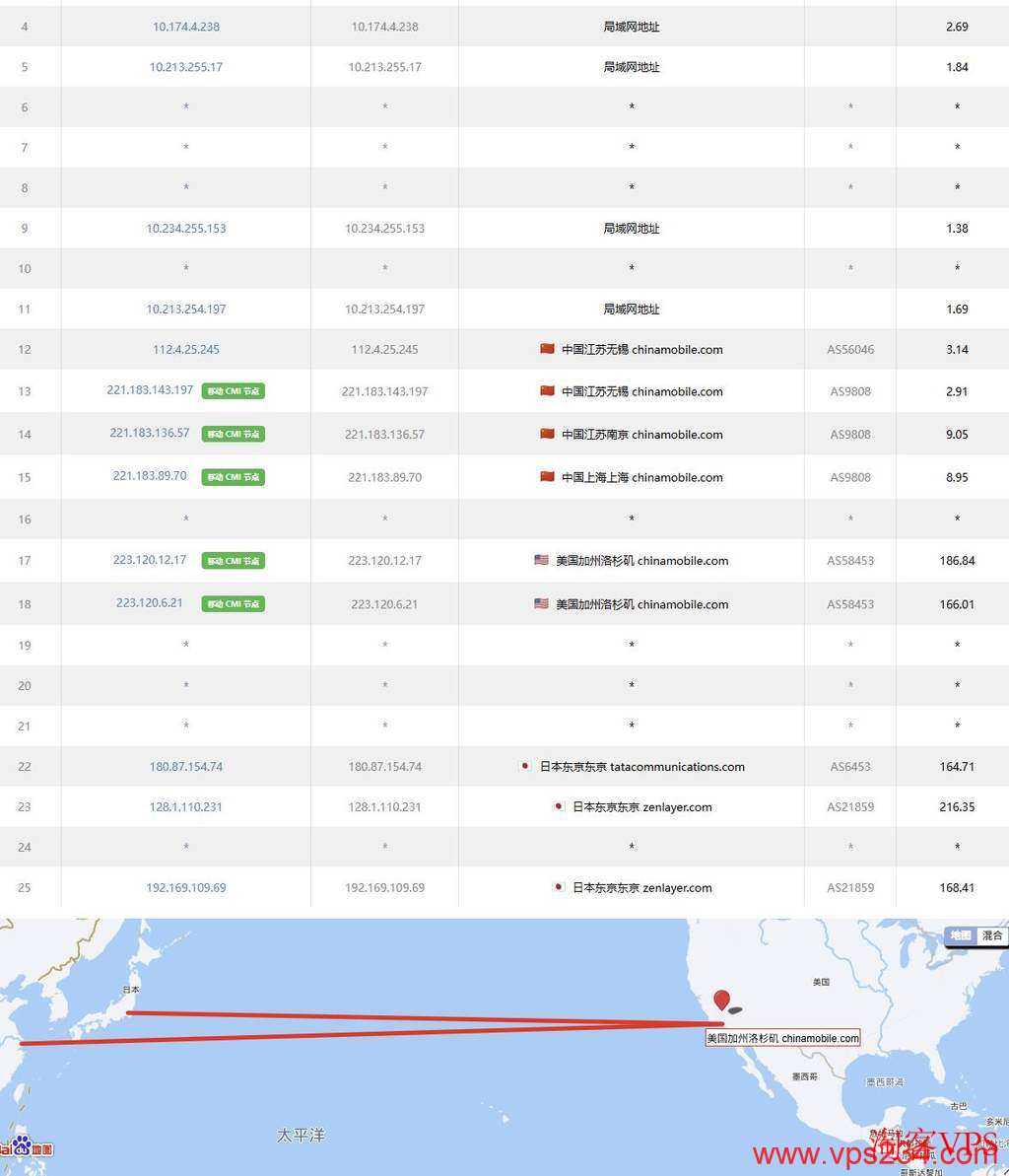Click the CMI node badge next to 221.183.89.70

pos(234,476)
